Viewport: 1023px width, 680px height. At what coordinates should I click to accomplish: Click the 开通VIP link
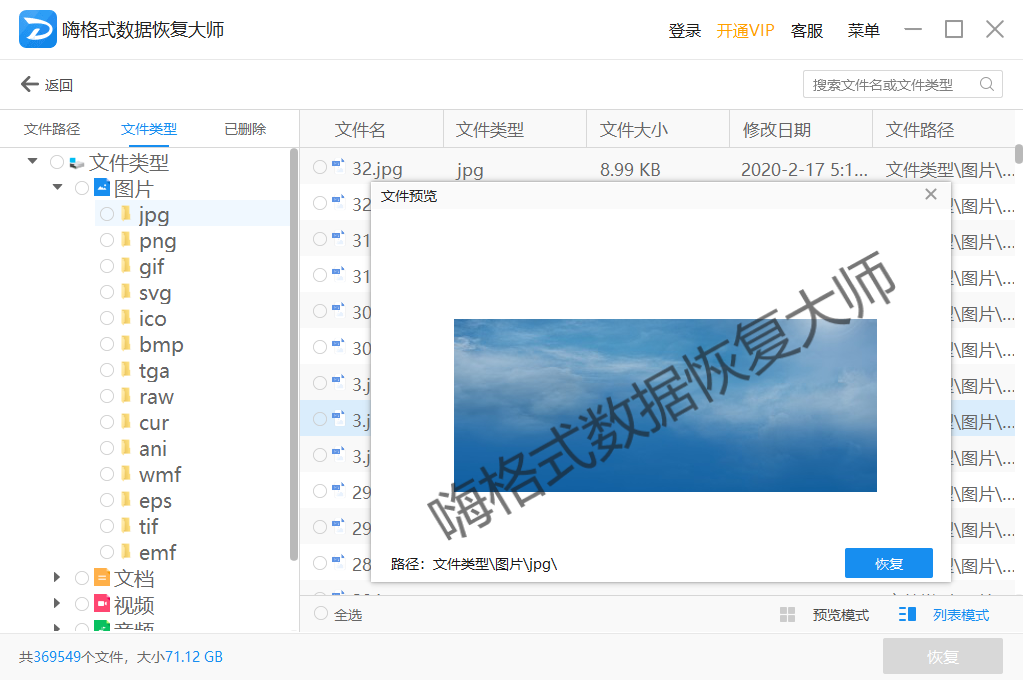[745, 30]
